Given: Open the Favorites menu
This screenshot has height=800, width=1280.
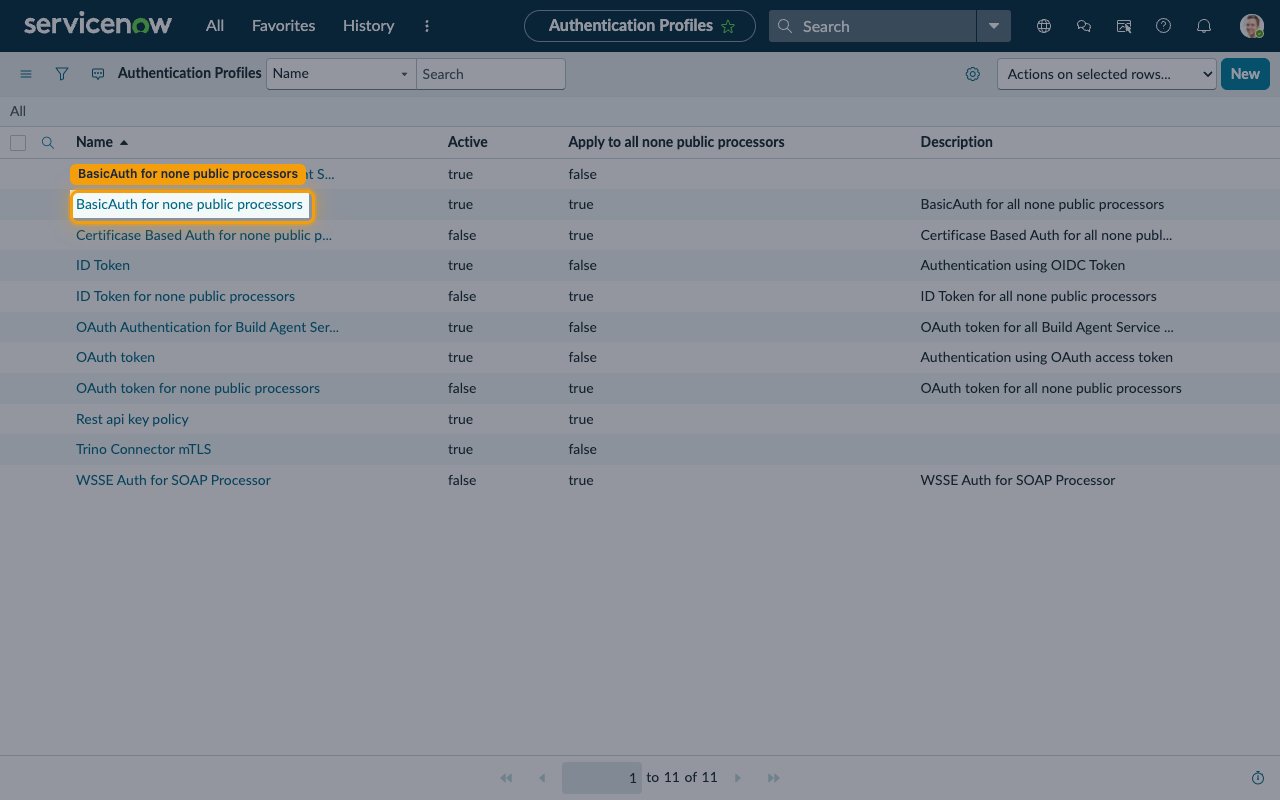Looking at the screenshot, I should tap(283, 26).
